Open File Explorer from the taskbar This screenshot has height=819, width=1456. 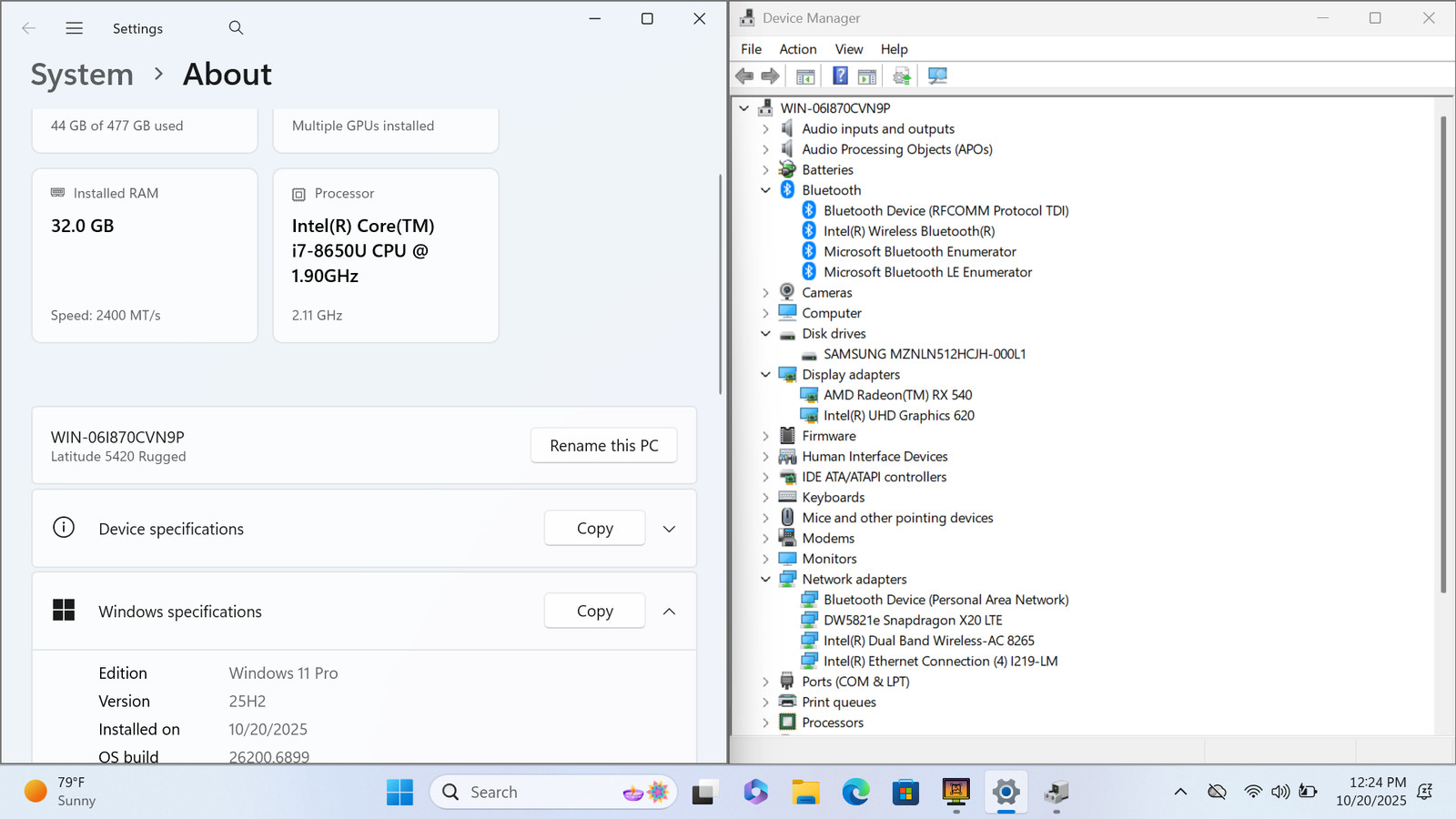(805, 793)
